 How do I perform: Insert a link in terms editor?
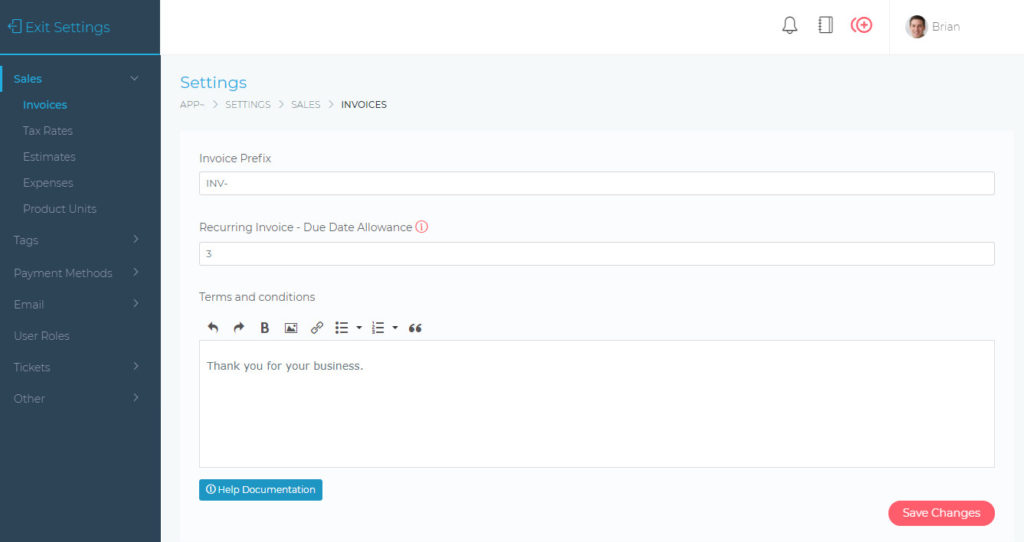tap(317, 328)
